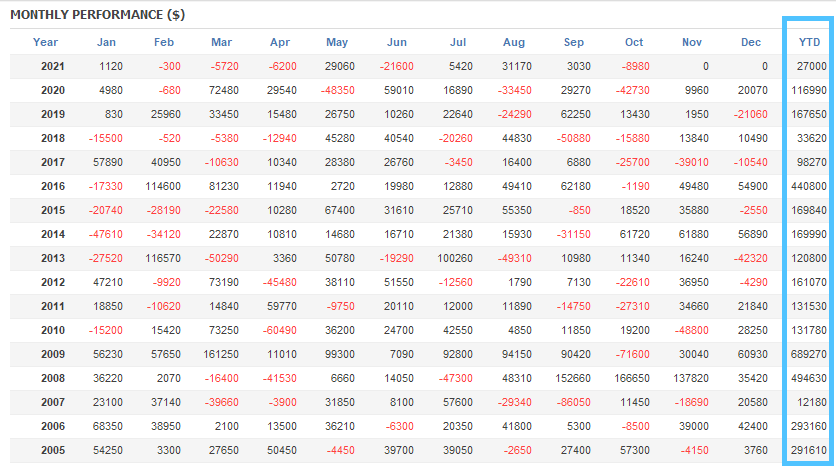Image resolution: width=836 pixels, height=468 pixels.
Task: Click the Aug column header
Action: coord(514,42)
